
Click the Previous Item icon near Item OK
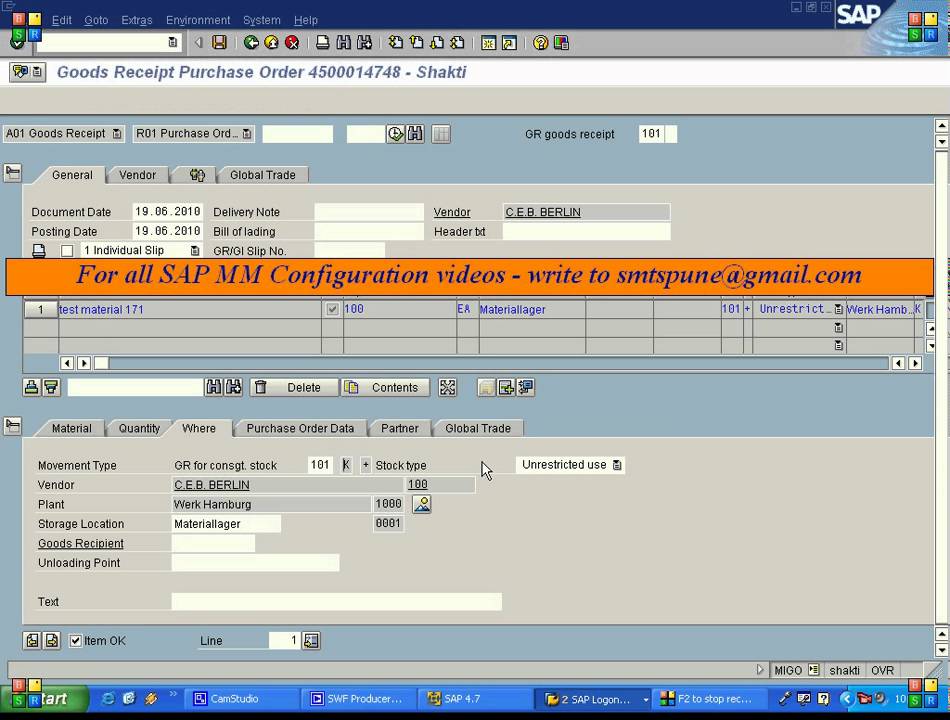pyautogui.click(x=32, y=640)
